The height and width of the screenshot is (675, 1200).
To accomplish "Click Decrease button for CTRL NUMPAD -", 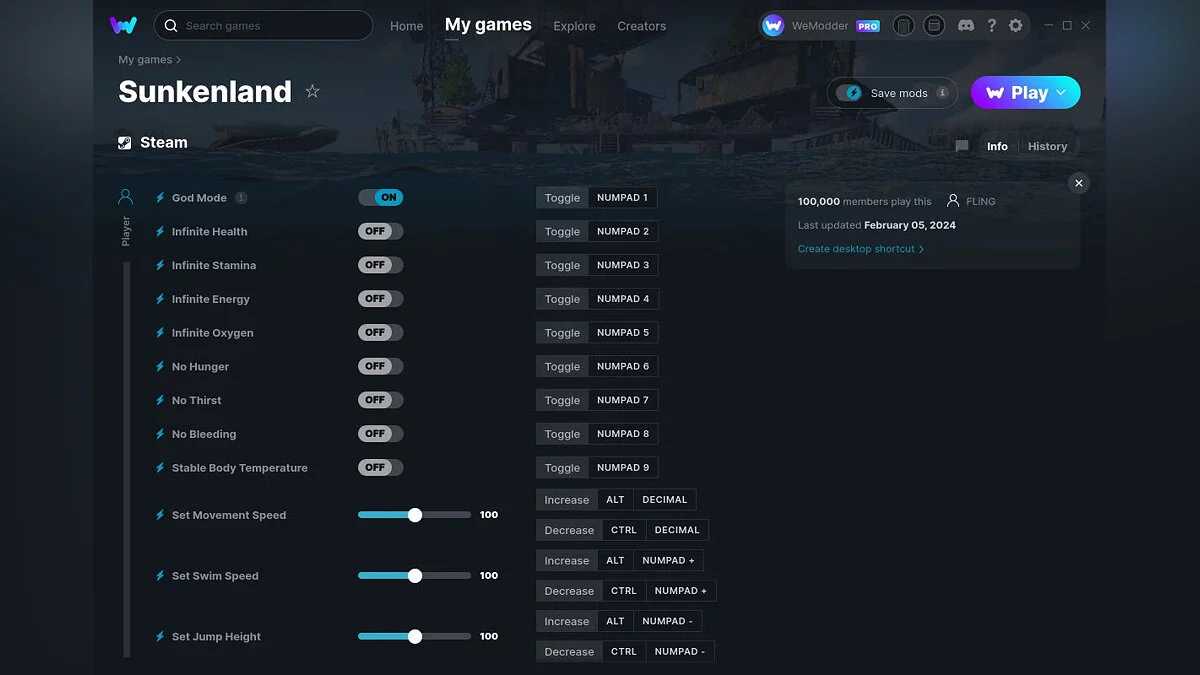I will click(x=569, y=652).
